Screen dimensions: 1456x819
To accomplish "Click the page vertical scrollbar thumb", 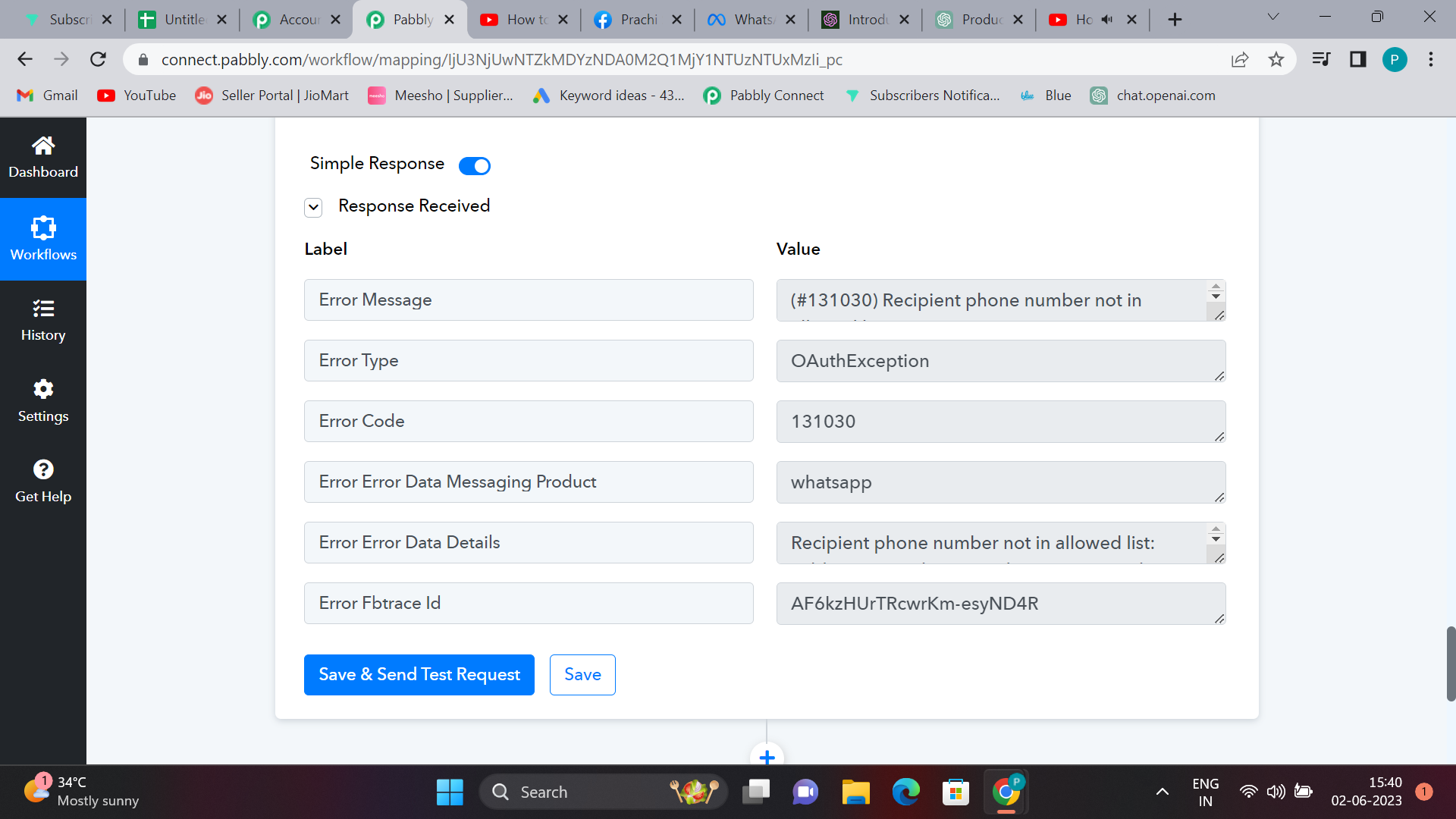I will coord(1451,664).
